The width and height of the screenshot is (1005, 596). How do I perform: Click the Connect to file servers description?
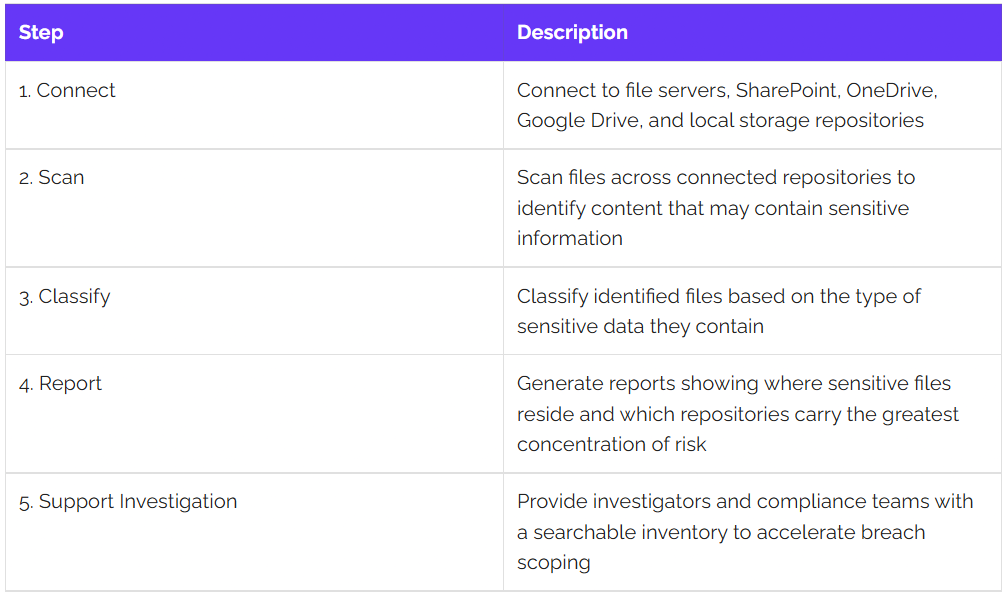pos(727,105)
